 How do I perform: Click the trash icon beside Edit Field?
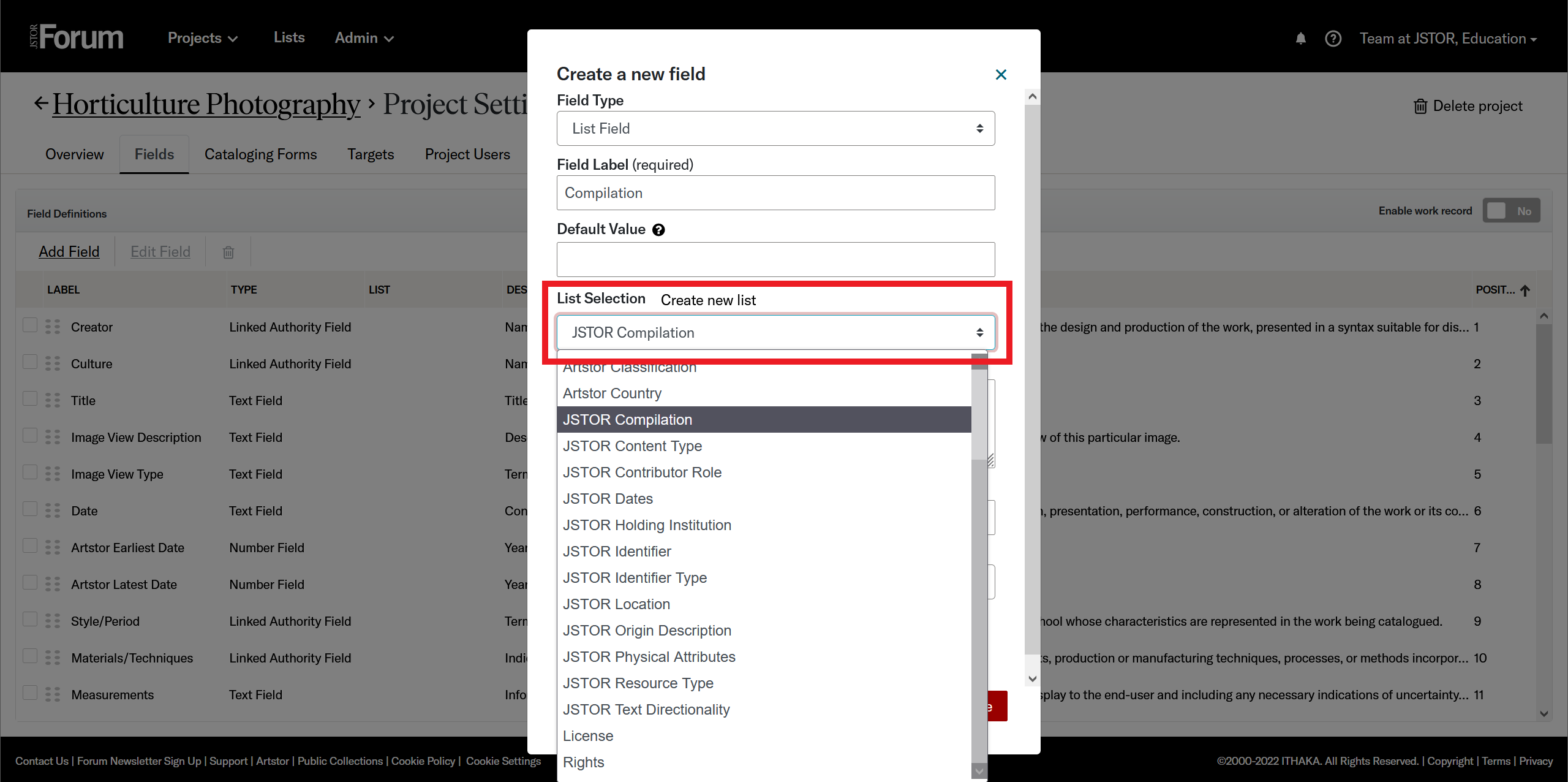point(228,252)
